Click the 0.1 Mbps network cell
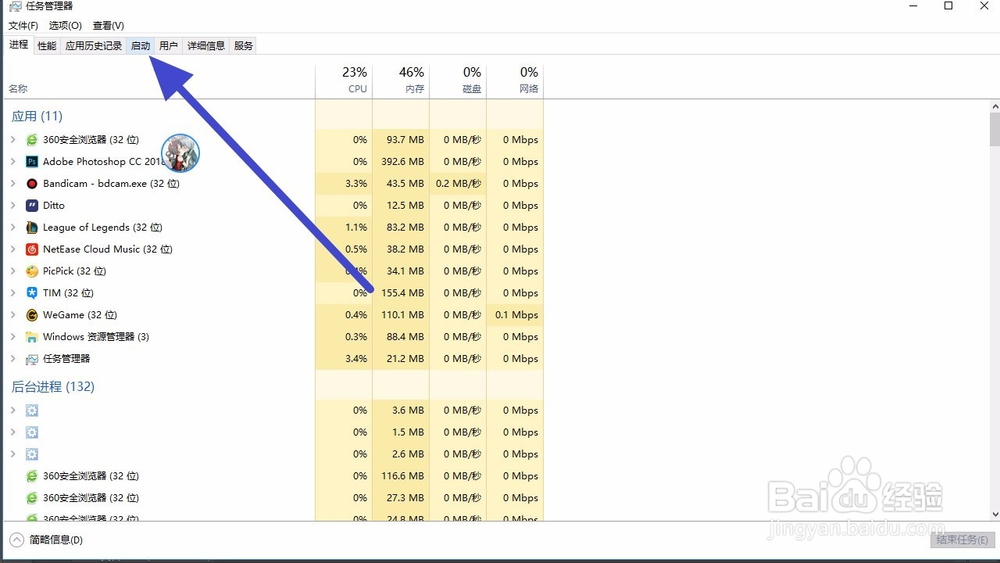Viewport: 1000px width, 563px height. [515, 315]
